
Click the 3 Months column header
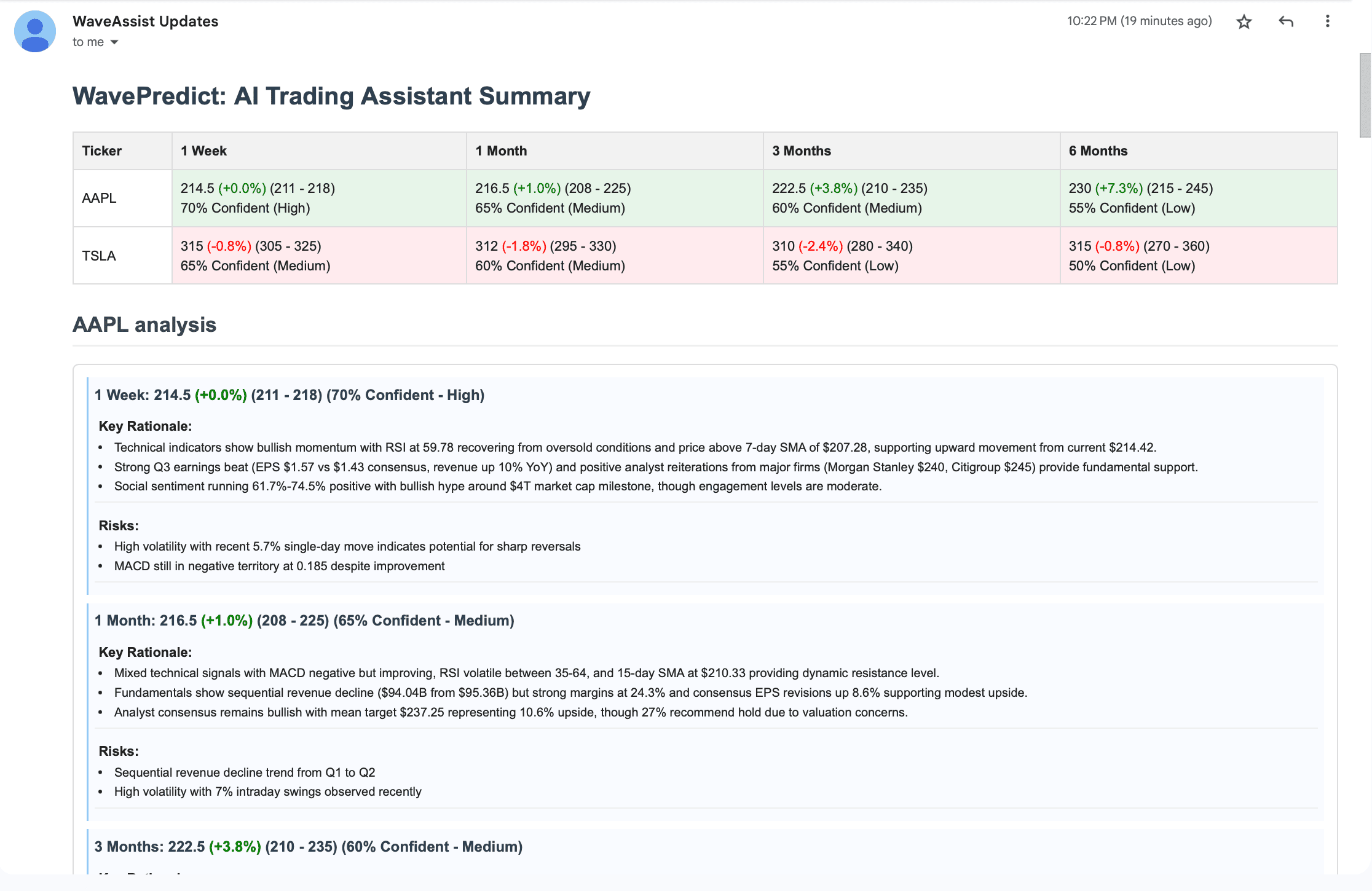(x=912, y=151)
